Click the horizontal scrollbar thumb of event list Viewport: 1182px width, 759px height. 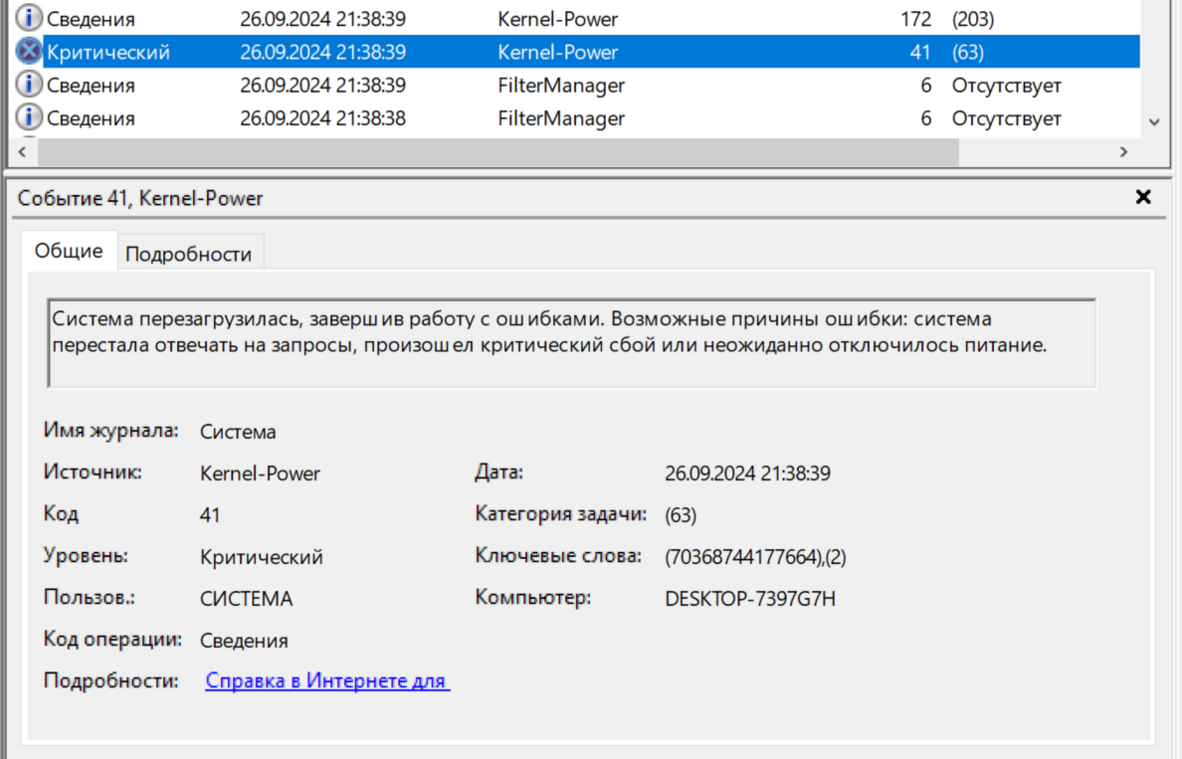(x=498, y=152)
